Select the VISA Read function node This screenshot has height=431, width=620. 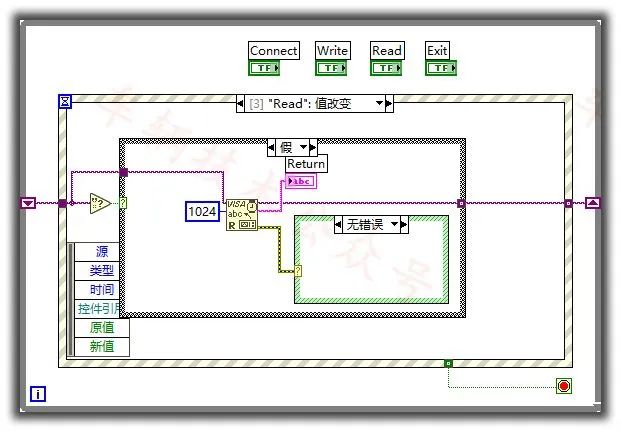[x=242, y=215]
